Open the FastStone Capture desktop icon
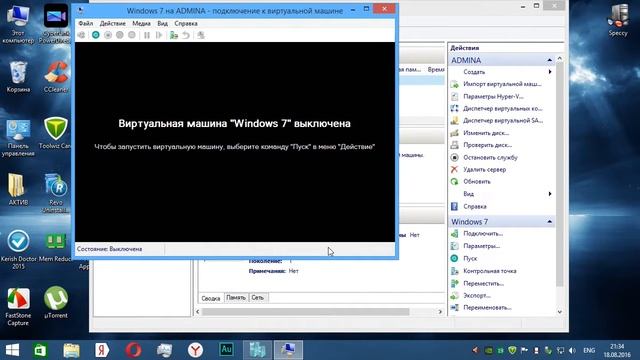Viewport: 640px width, 360px height. [x=18, y=307]
